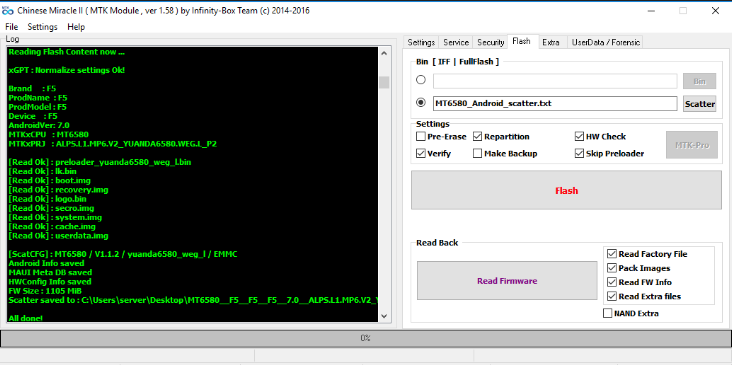This screenshot has width=732, height=365.
Task: Click the Bin browse button
Action: coord(699,81)
